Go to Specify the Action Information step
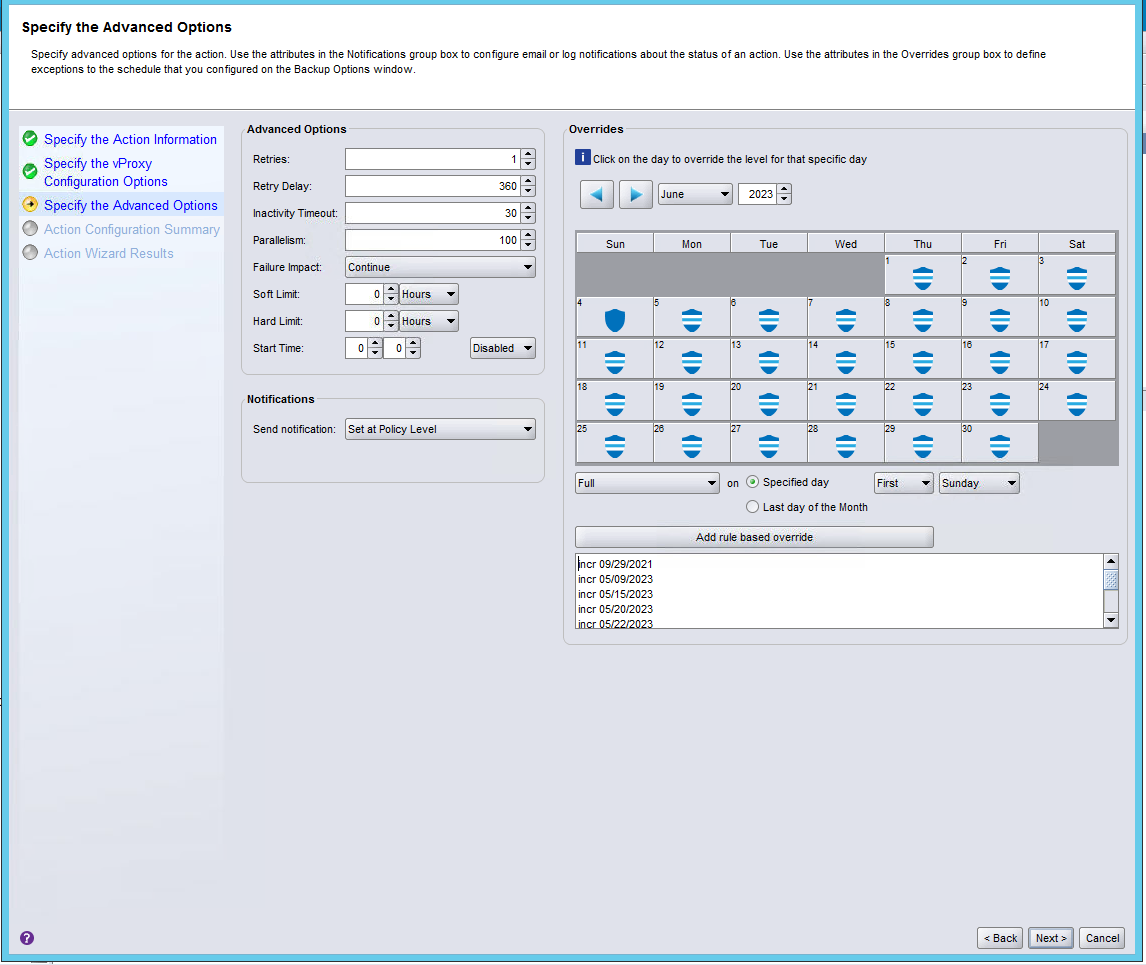Screen dimensions: 1146x965 [x=130, y=139]
